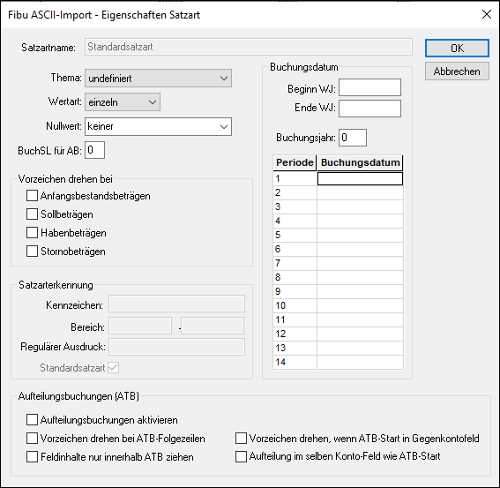Select the Buchungsdatum cell for Periode 1
This screenshot has height=488, width=500.
pos(360,179)
